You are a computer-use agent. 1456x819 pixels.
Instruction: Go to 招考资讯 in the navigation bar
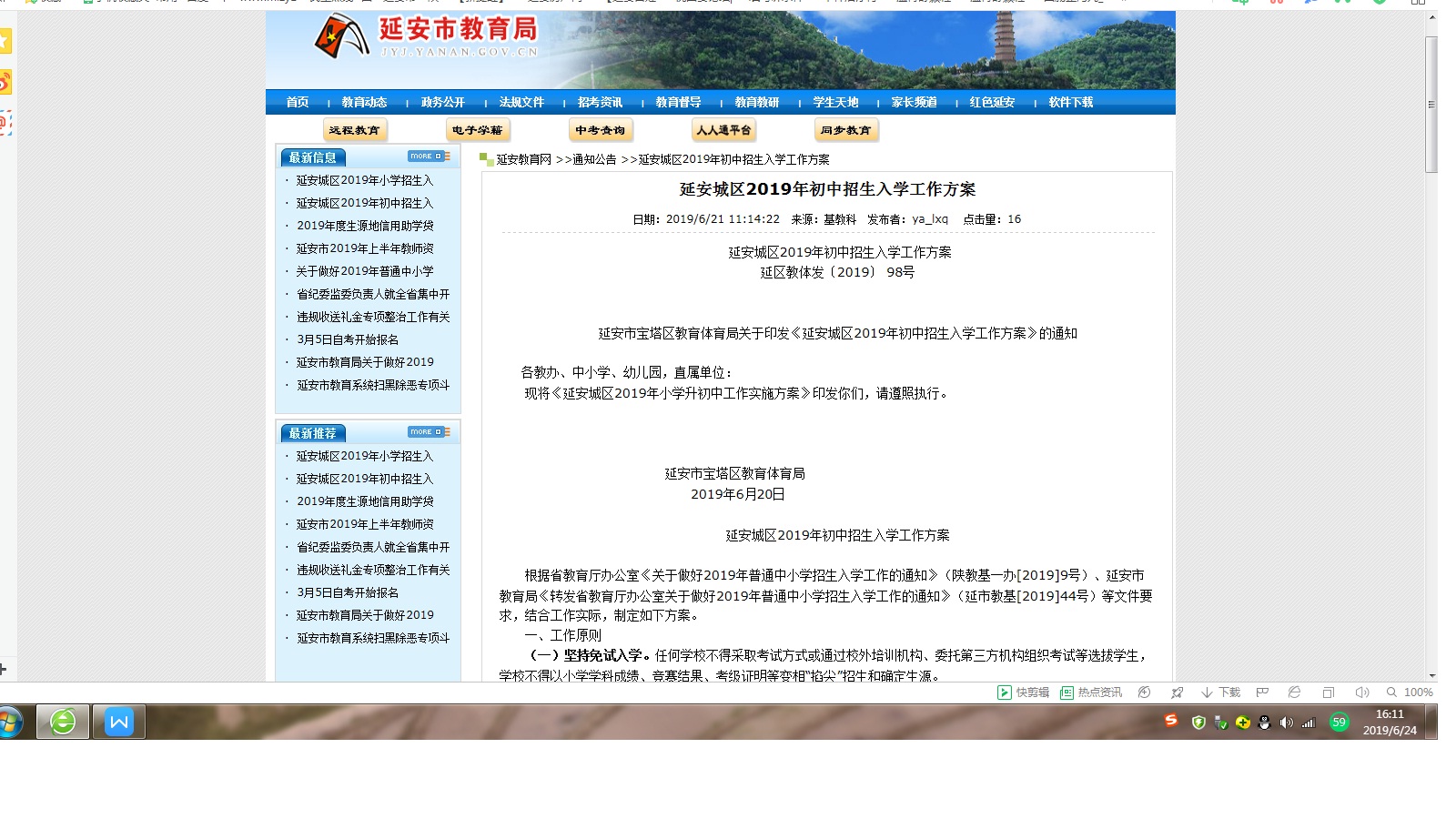click(x=600, y=102)
